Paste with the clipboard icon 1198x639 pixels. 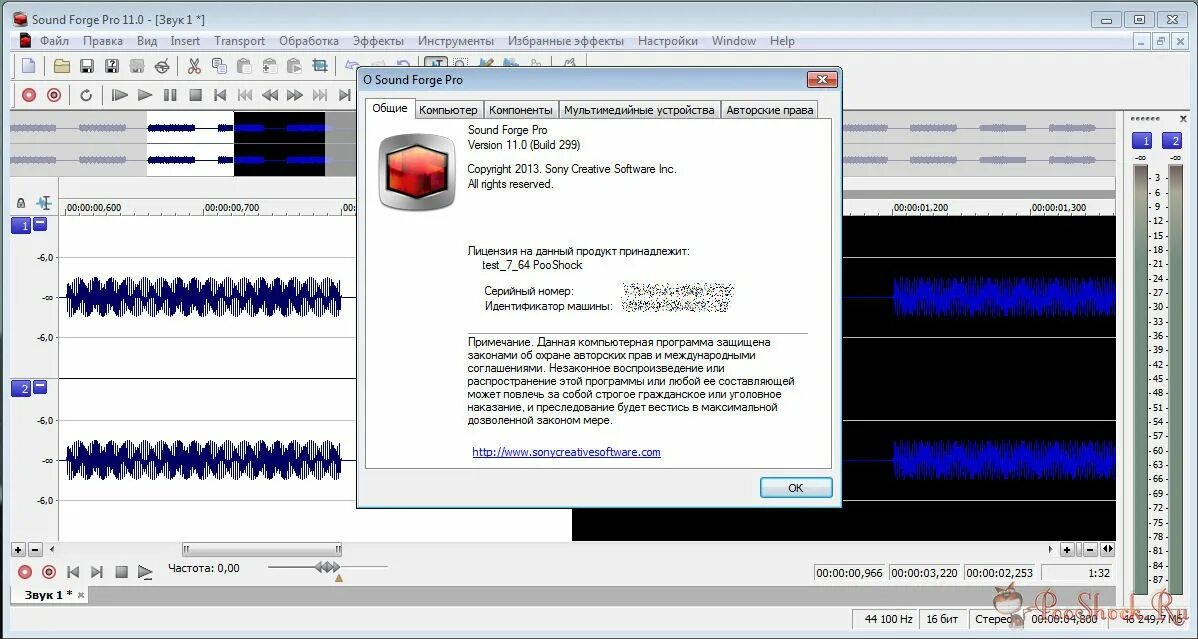tap(244, 66)
